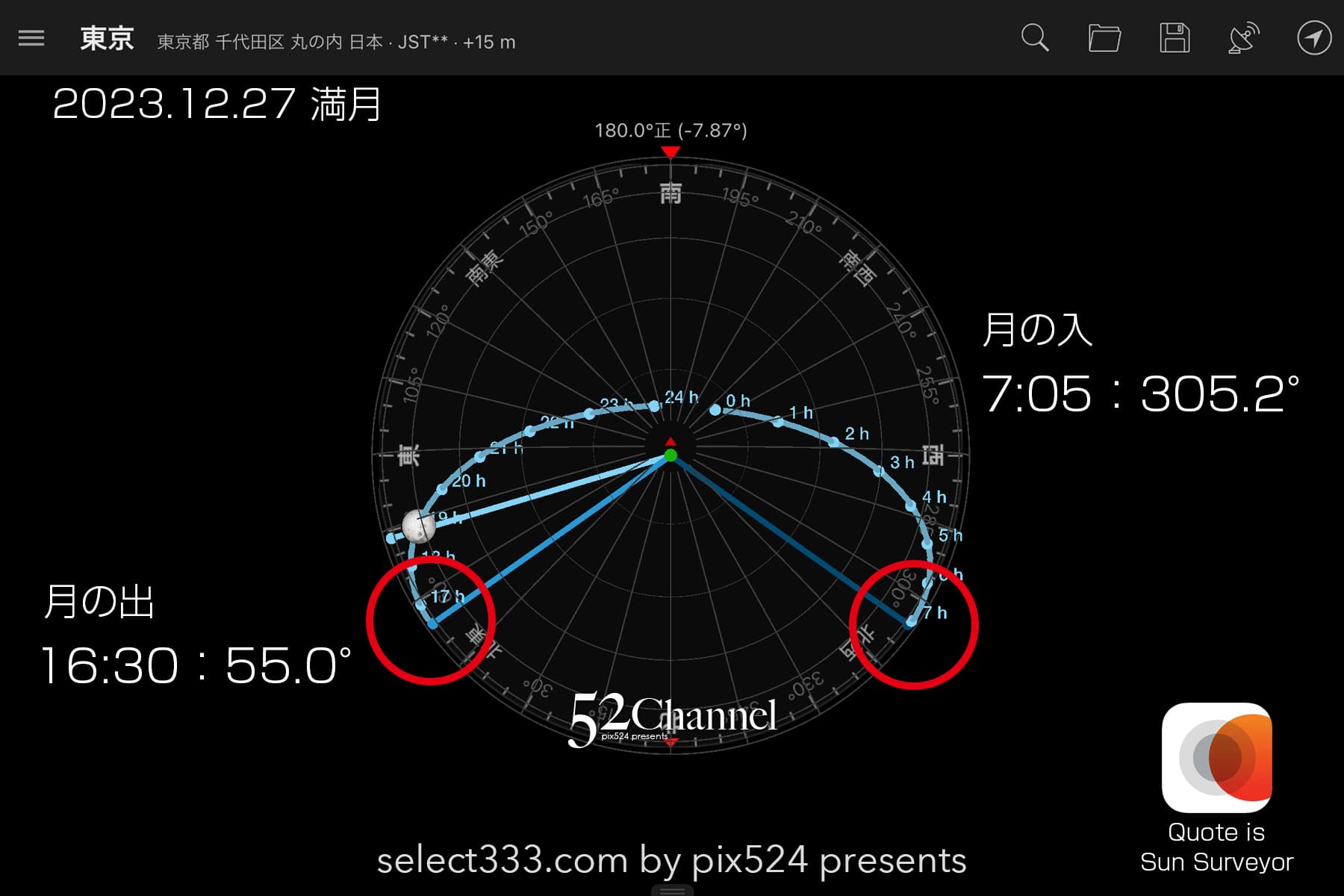Tap the 165° compass tick label
Screen dimensions: 1344x896
[x=600, y=198]
